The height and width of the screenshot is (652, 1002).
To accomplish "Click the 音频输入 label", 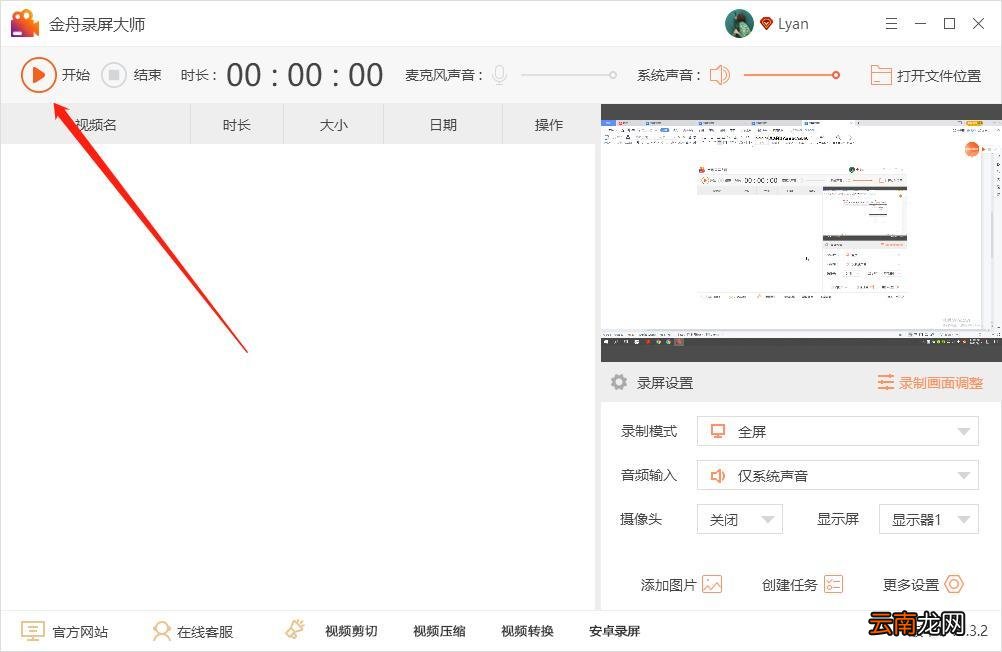I will (x=649, y=475).
